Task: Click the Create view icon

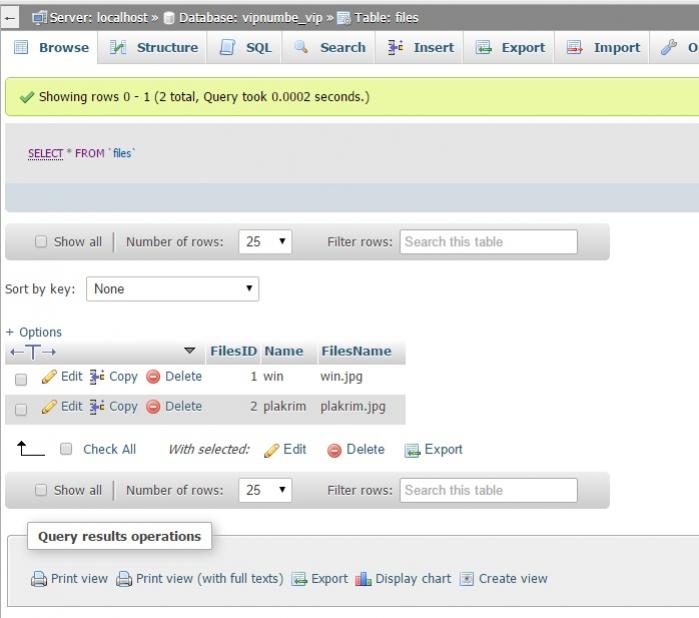Action: [467, 579]
